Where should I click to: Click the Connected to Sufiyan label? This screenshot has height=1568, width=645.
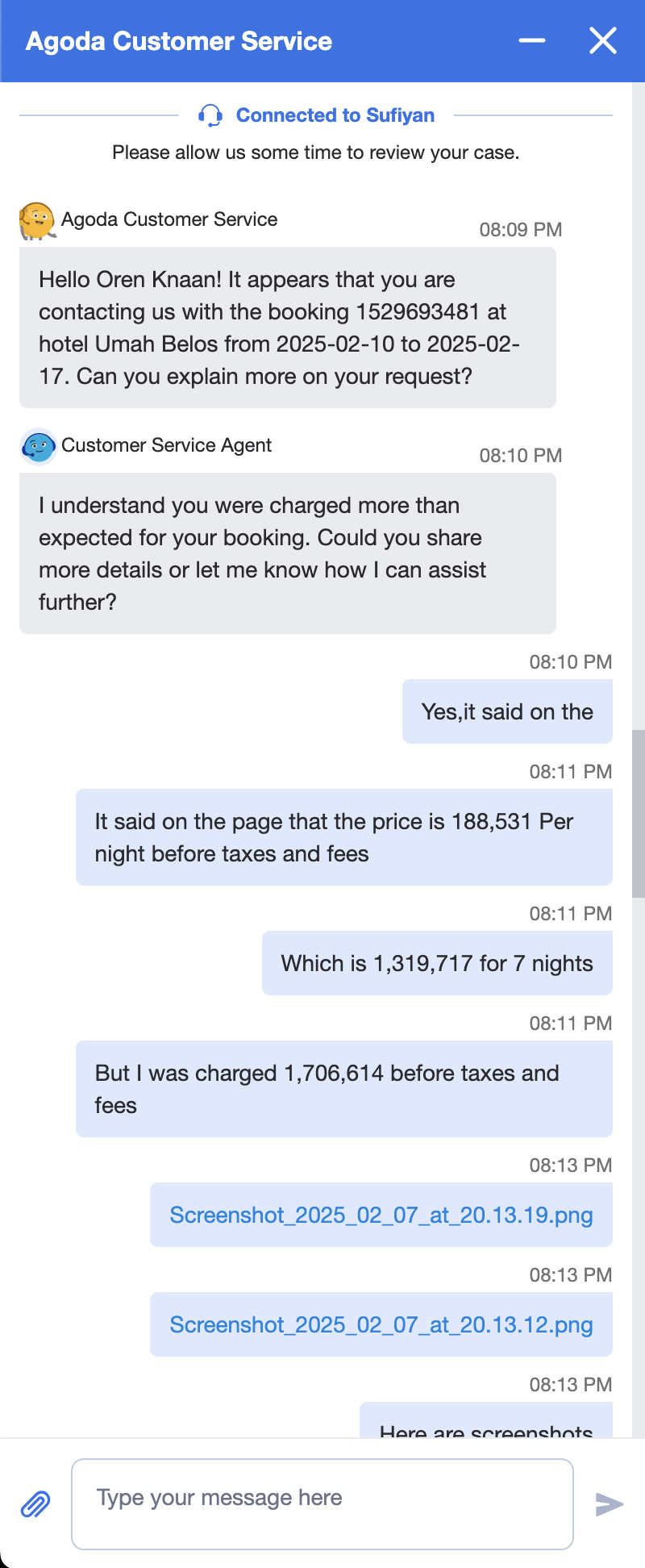[x=335, y=115]
